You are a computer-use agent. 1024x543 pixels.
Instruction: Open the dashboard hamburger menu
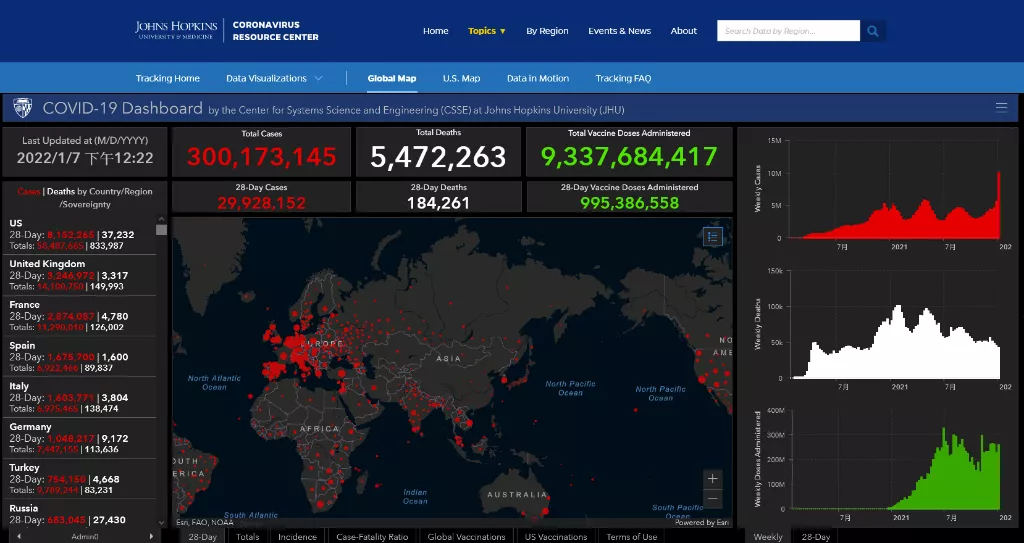(1001, 108)
